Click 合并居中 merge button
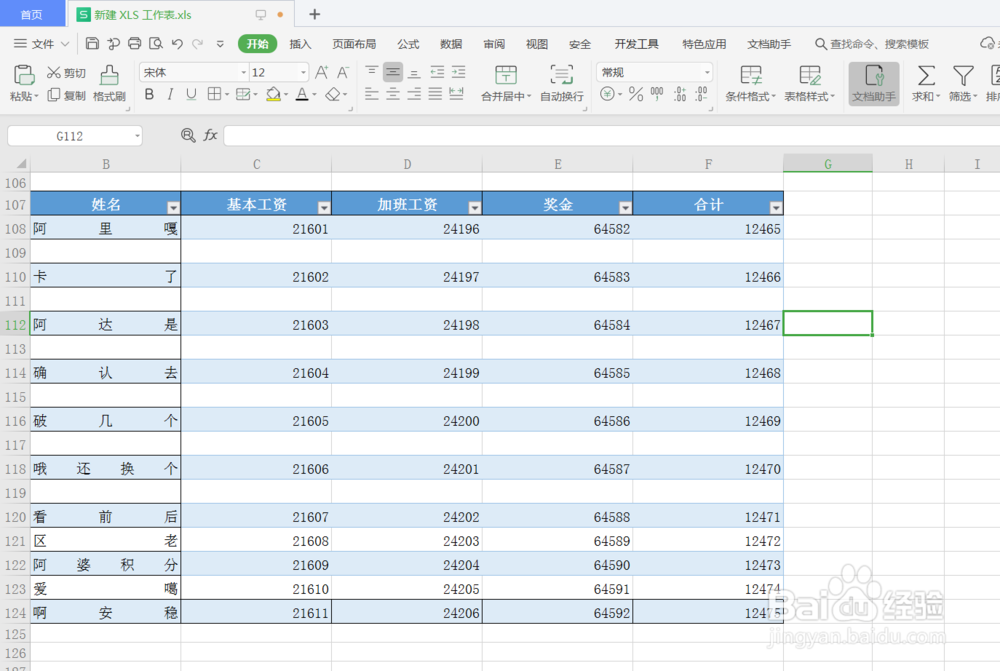This screenshot has width=1000, height=671. pyautogui.click(x=506, y=84)
